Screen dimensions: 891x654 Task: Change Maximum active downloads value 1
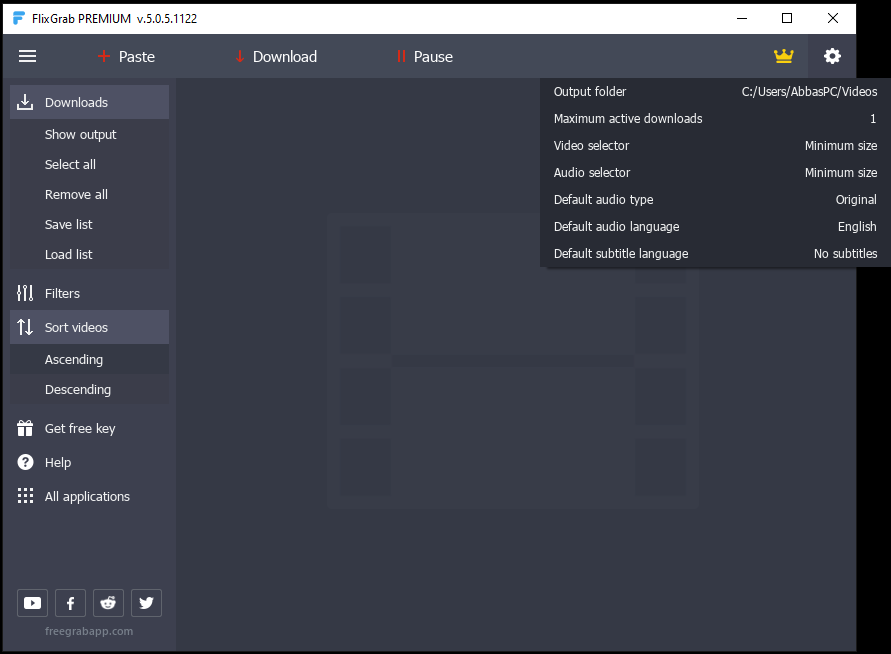tap(873, 119)
